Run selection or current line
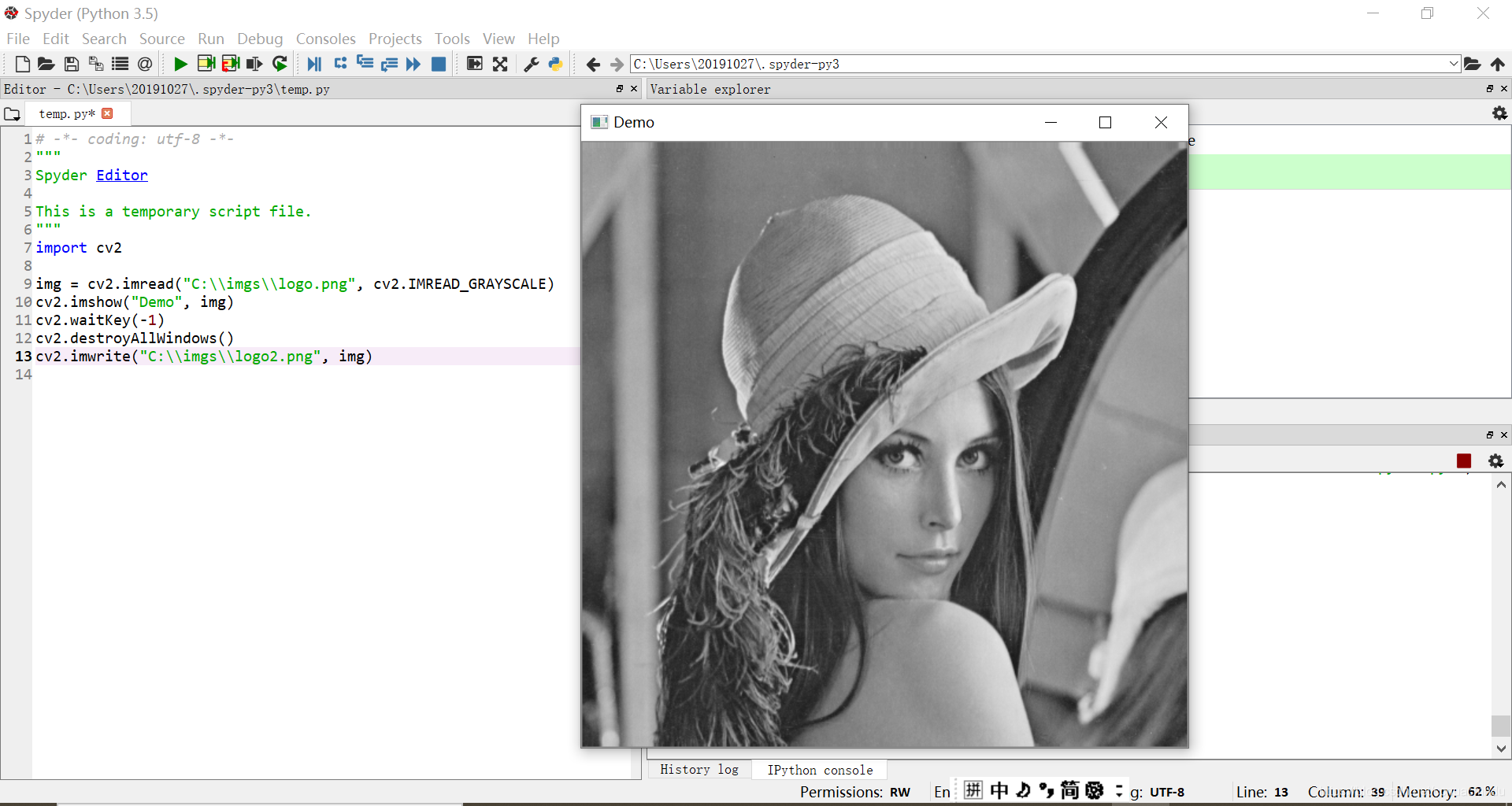The image size is (1512, 806). pos(254,64)
